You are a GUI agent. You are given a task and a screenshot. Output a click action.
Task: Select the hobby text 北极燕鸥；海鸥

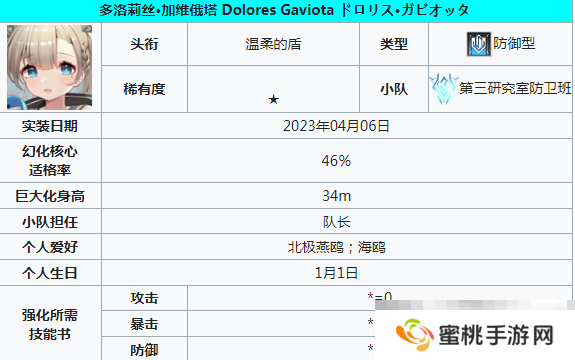point(336,247)
